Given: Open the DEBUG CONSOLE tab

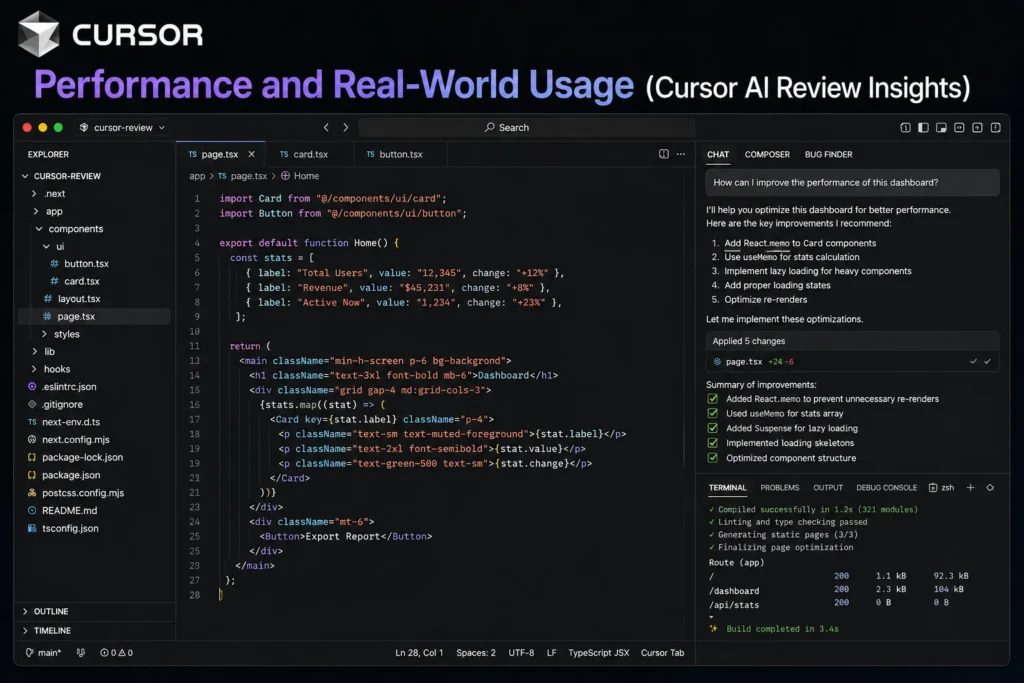Looking at the screenshot, I should (x=886, y=488).
